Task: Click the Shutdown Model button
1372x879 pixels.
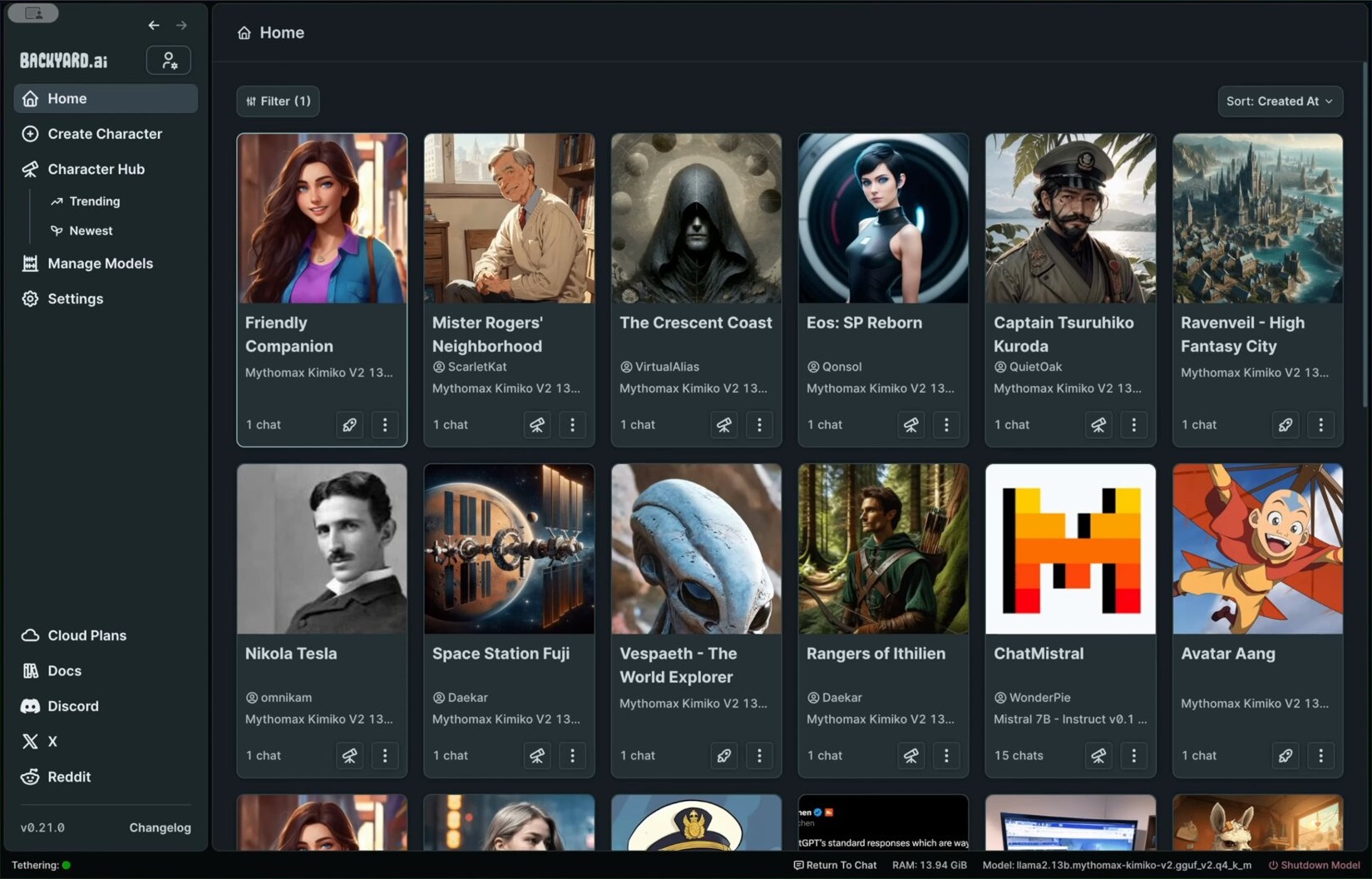Action: click(x=1314, y=865)
